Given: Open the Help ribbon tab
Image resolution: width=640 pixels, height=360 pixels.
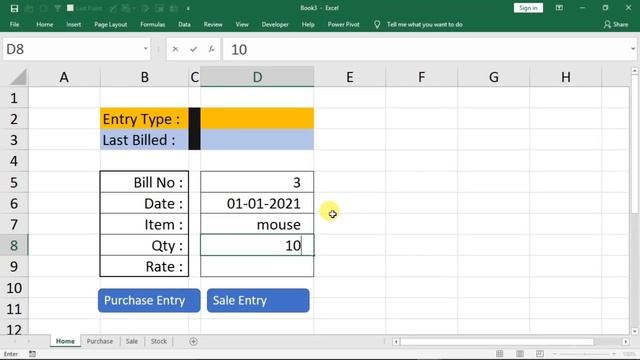Looking at the screenshot, I should (x=308, y=24).
